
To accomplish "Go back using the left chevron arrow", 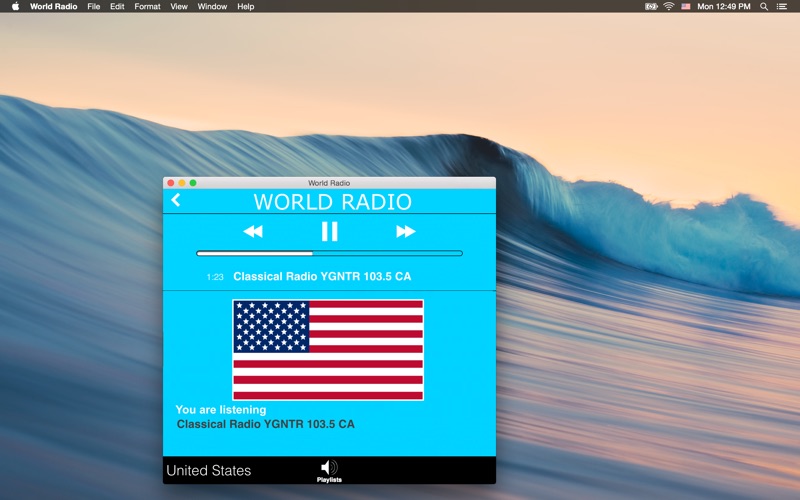I will click(176, 200).
